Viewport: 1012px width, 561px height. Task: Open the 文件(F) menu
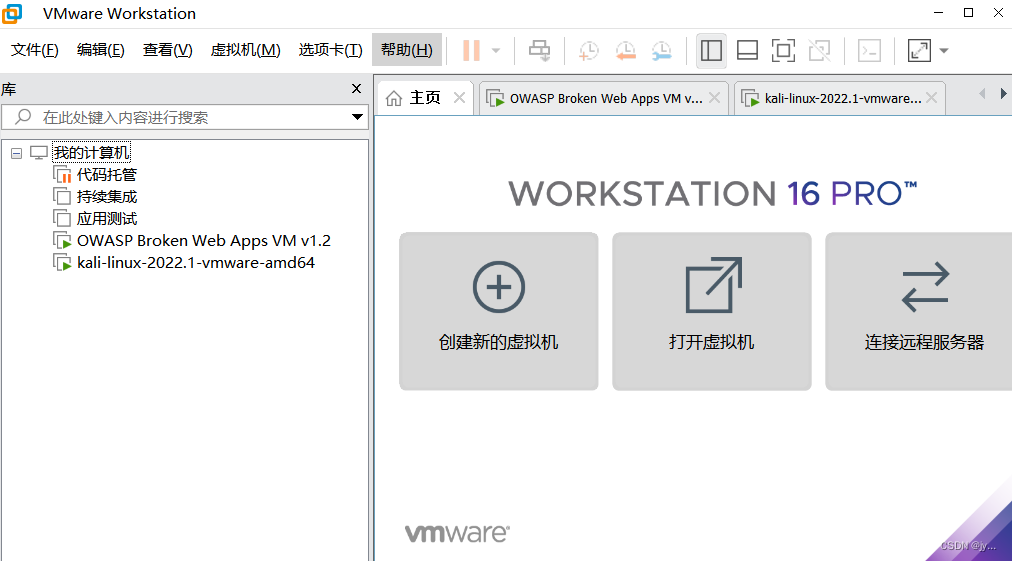[35, 50]
